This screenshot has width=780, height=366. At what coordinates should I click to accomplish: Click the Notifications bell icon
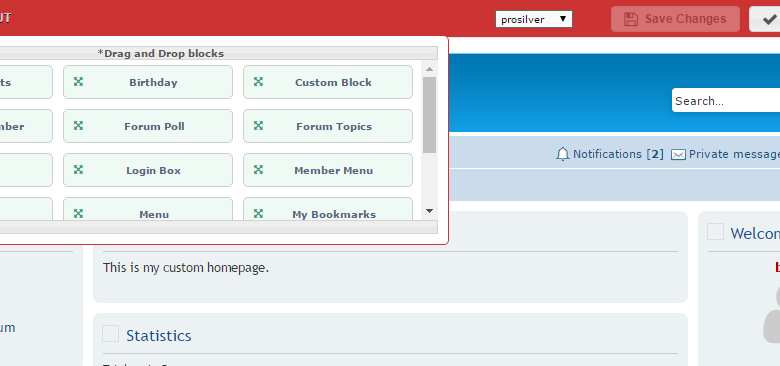point(563,154)
